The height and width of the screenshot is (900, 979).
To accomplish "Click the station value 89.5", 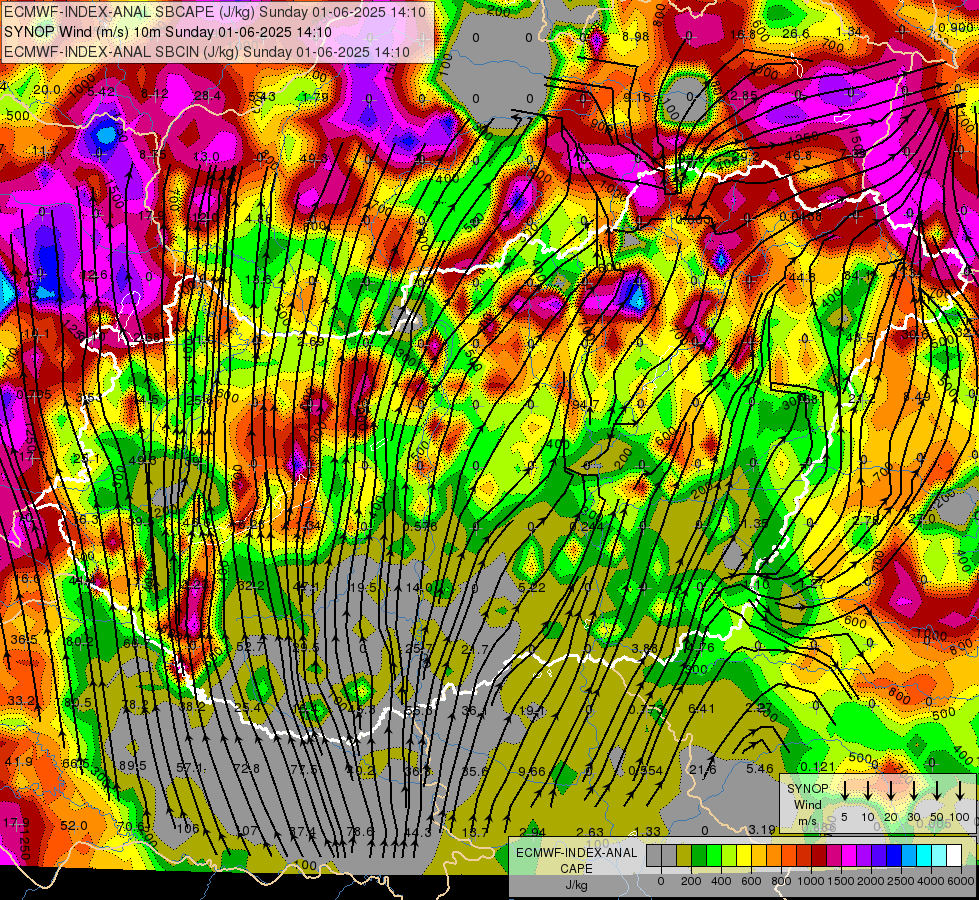I will click(132, 766).
